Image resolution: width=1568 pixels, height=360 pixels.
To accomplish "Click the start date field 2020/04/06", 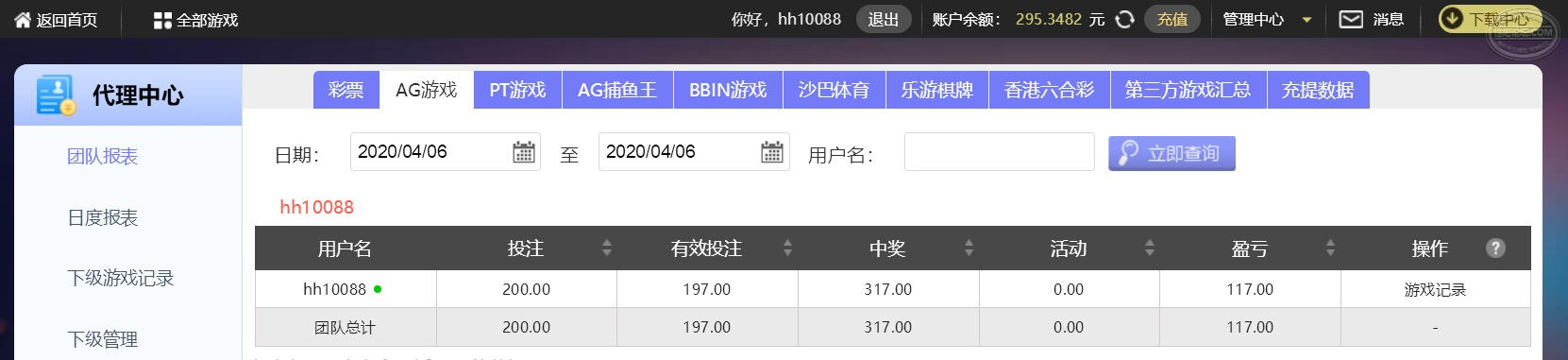I will [x=445, y=151].
